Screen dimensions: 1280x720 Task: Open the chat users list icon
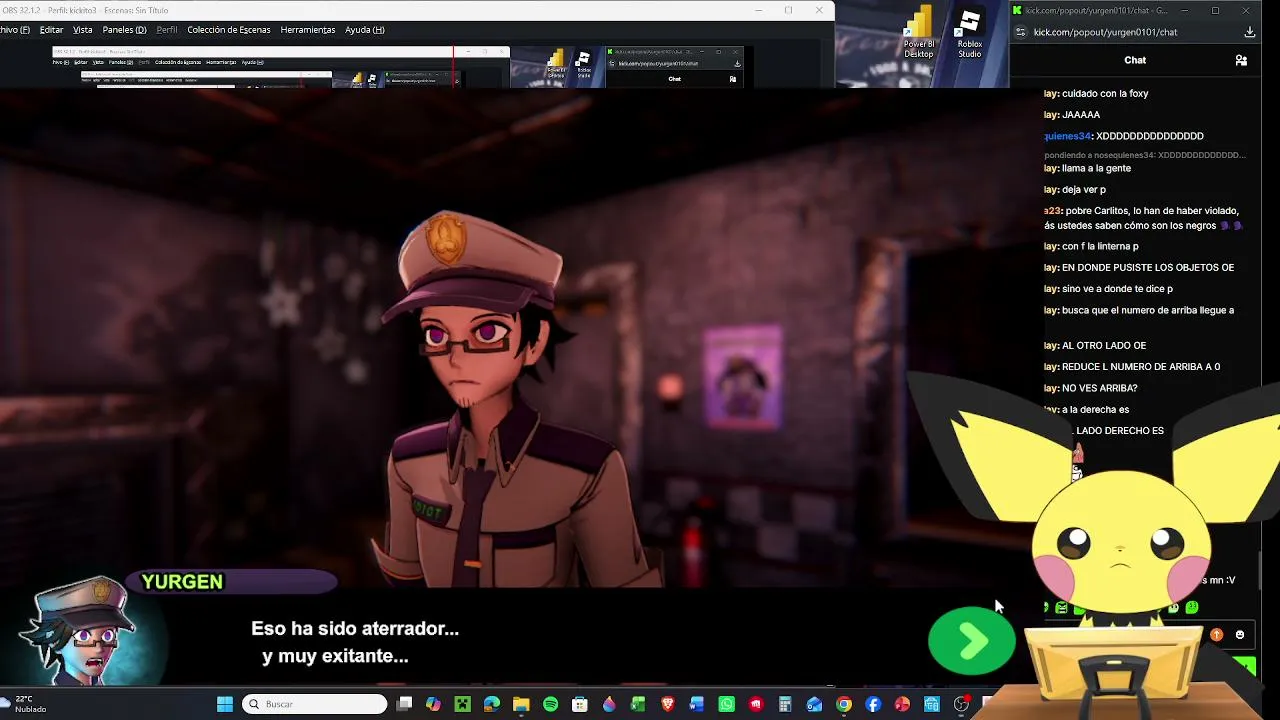pyautogui.click(x=1241, y=60)
